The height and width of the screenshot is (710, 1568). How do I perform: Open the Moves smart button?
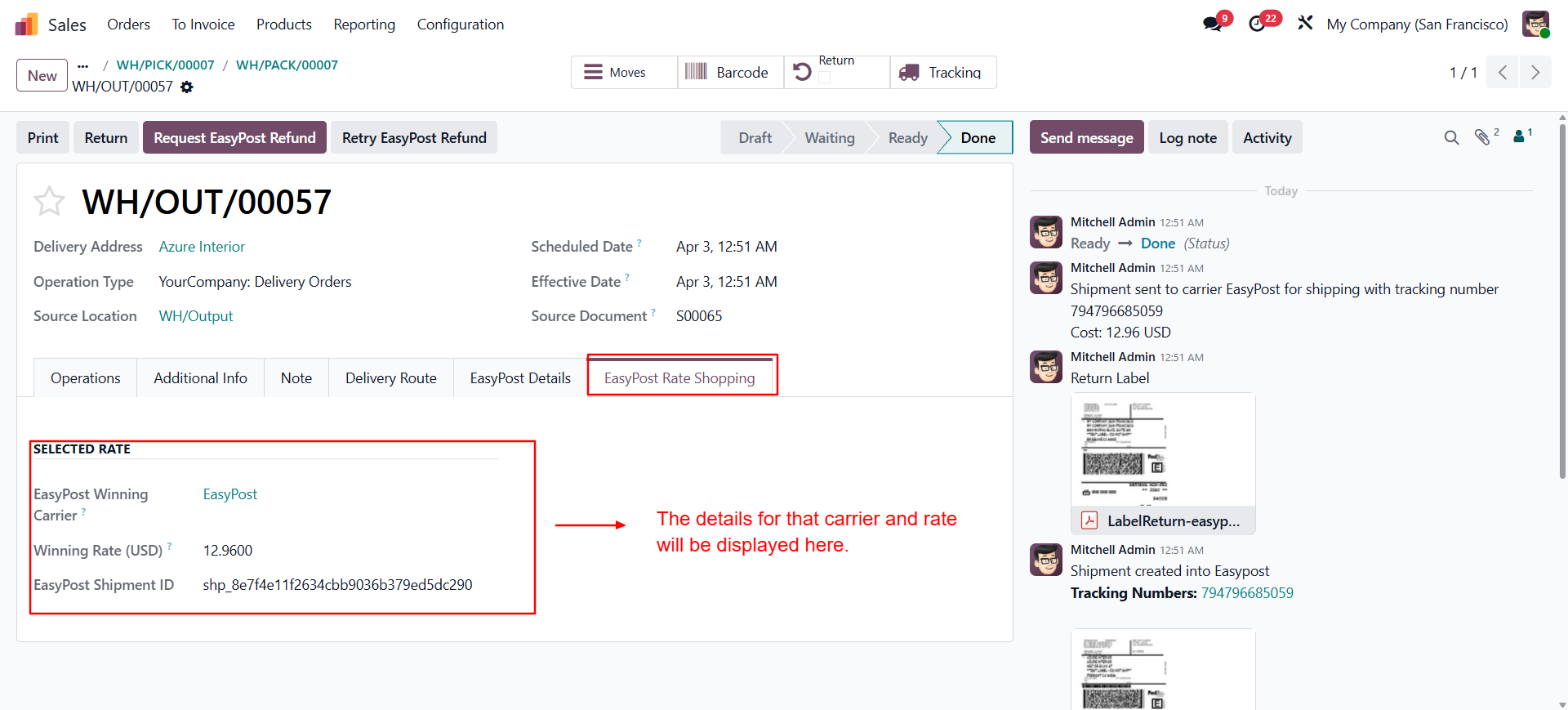[x=625, y=72]
